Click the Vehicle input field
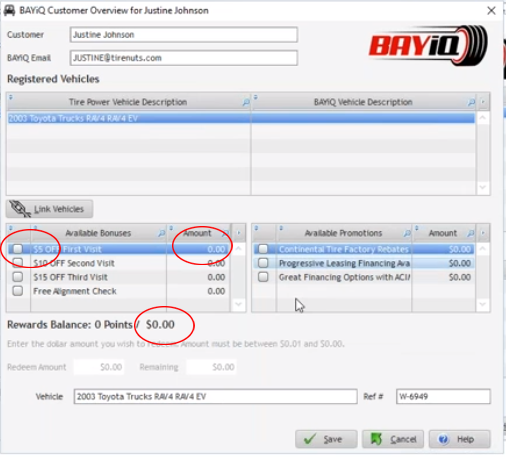The width and height of the screenshot is (506, 457). (x=215, y=396)
